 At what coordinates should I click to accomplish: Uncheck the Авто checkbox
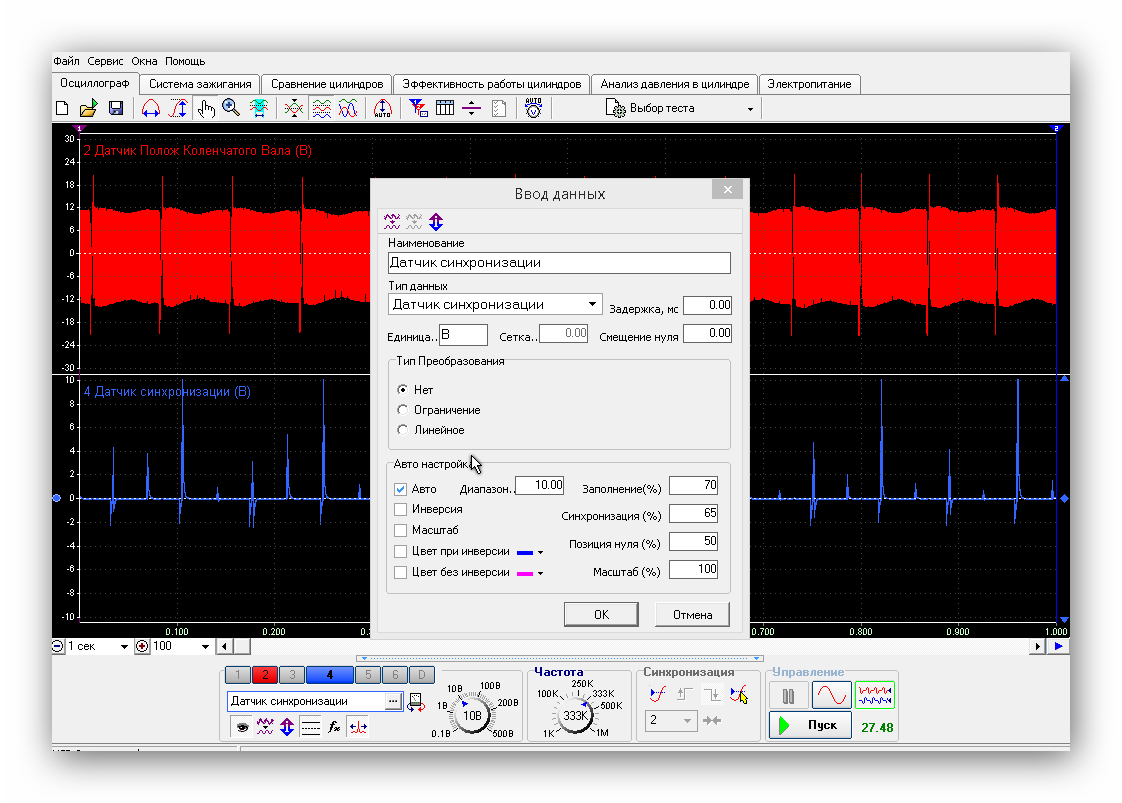[401, 490]
